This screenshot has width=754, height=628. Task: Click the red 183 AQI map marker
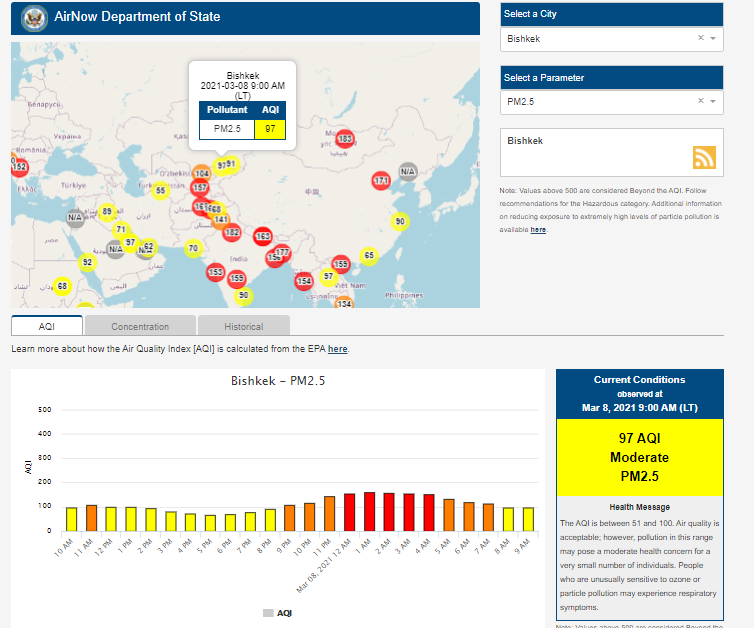345,139
